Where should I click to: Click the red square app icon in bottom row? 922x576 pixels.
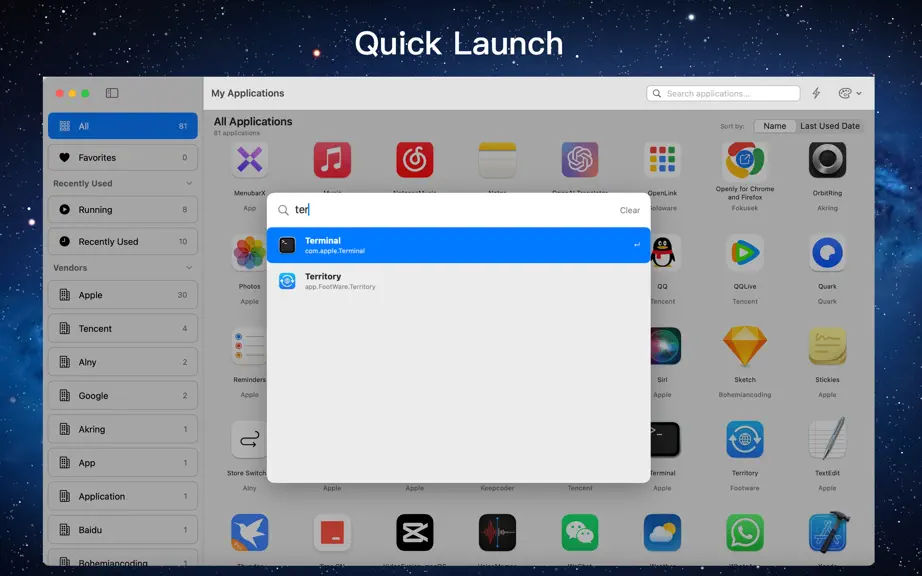coord(332,533)
